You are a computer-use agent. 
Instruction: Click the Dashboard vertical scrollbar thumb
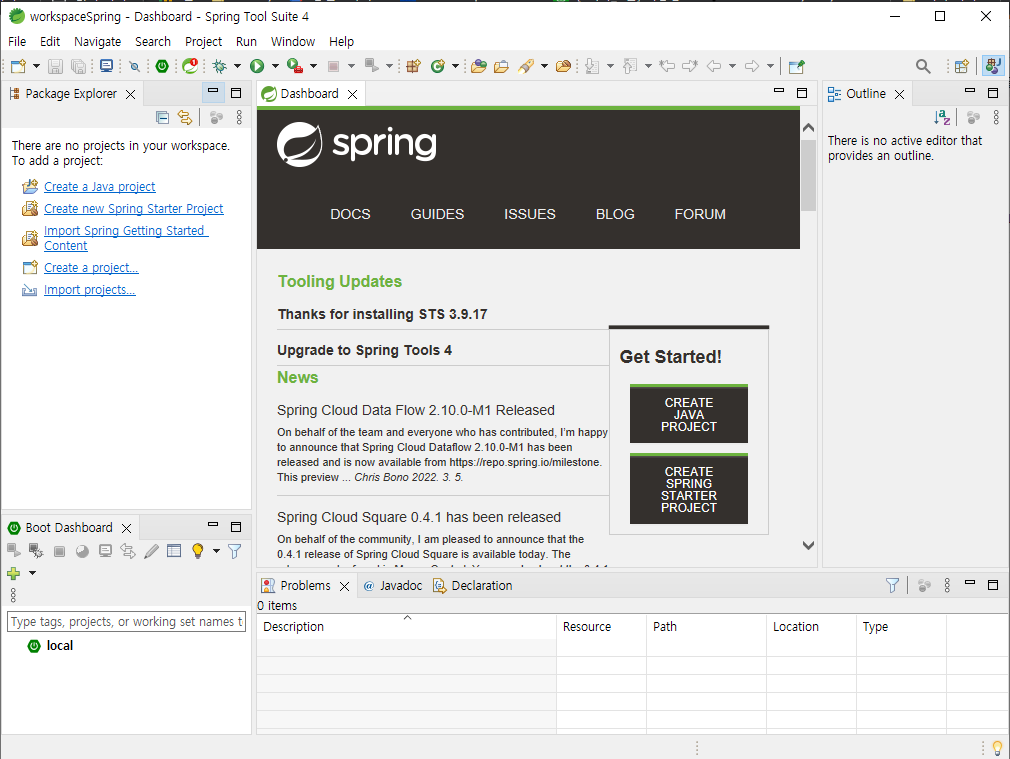(x=808, y=174)
